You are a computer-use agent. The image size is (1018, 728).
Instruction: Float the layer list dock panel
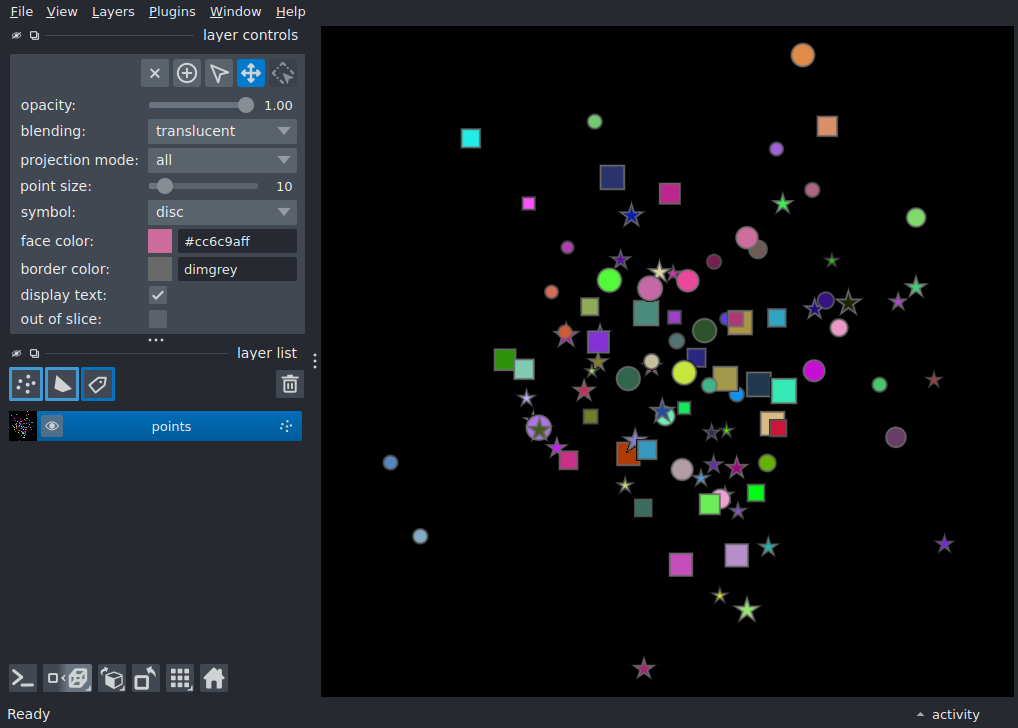[34, 353]
